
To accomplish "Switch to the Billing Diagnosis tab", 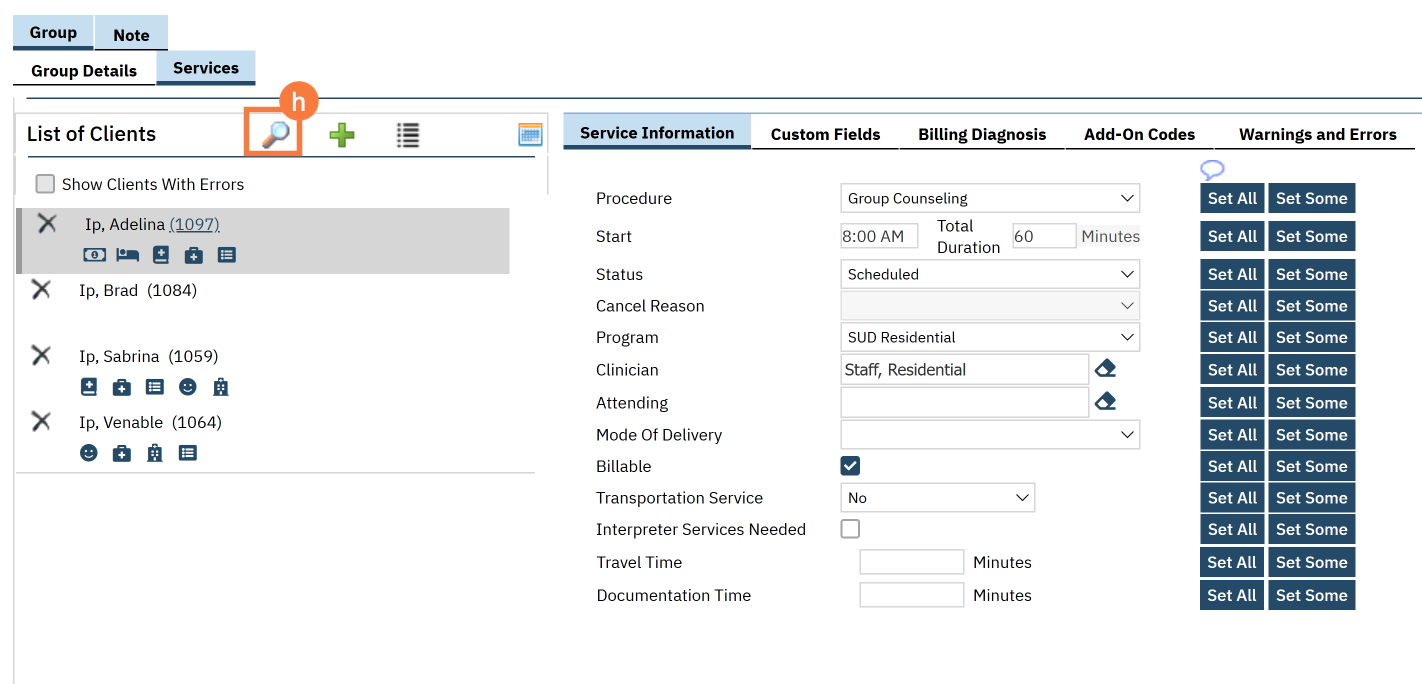I will tap(981, 134).
